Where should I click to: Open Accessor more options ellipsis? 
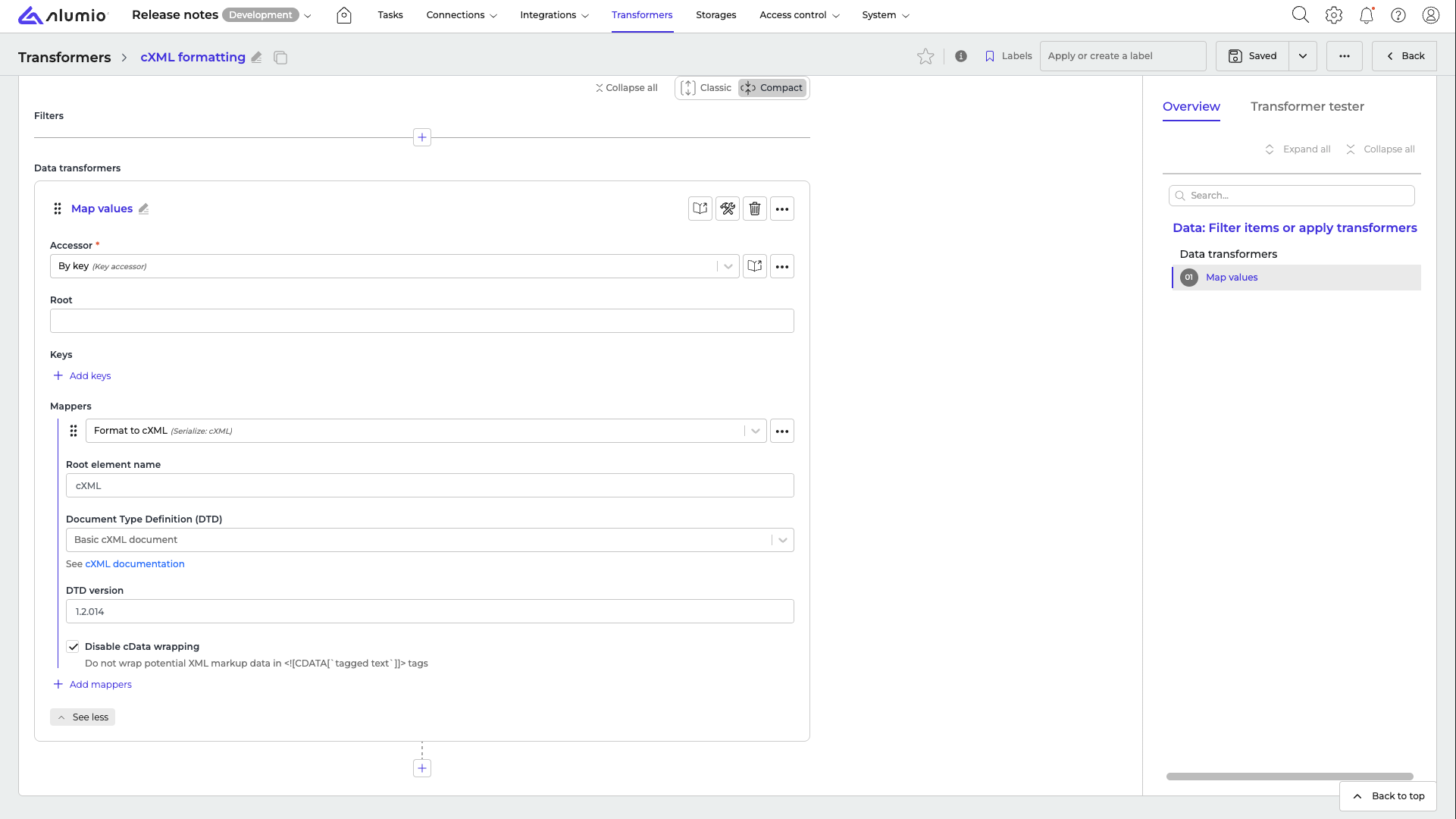point(782,266)
